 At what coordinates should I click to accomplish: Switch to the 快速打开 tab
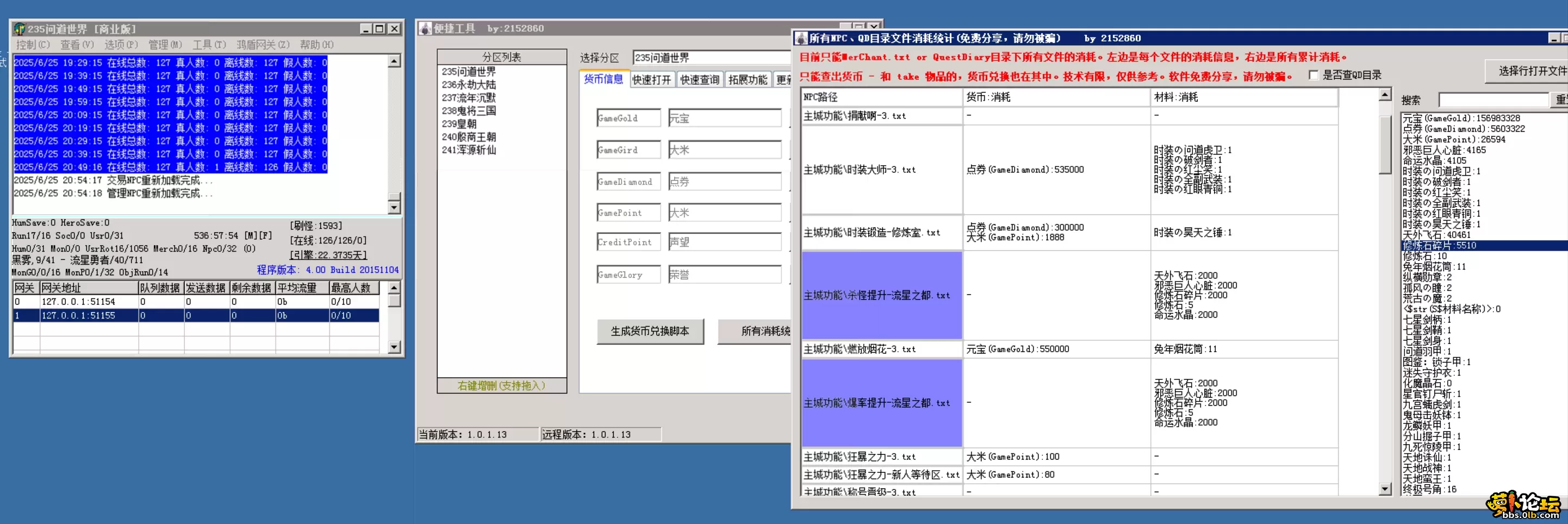(651, 80)
